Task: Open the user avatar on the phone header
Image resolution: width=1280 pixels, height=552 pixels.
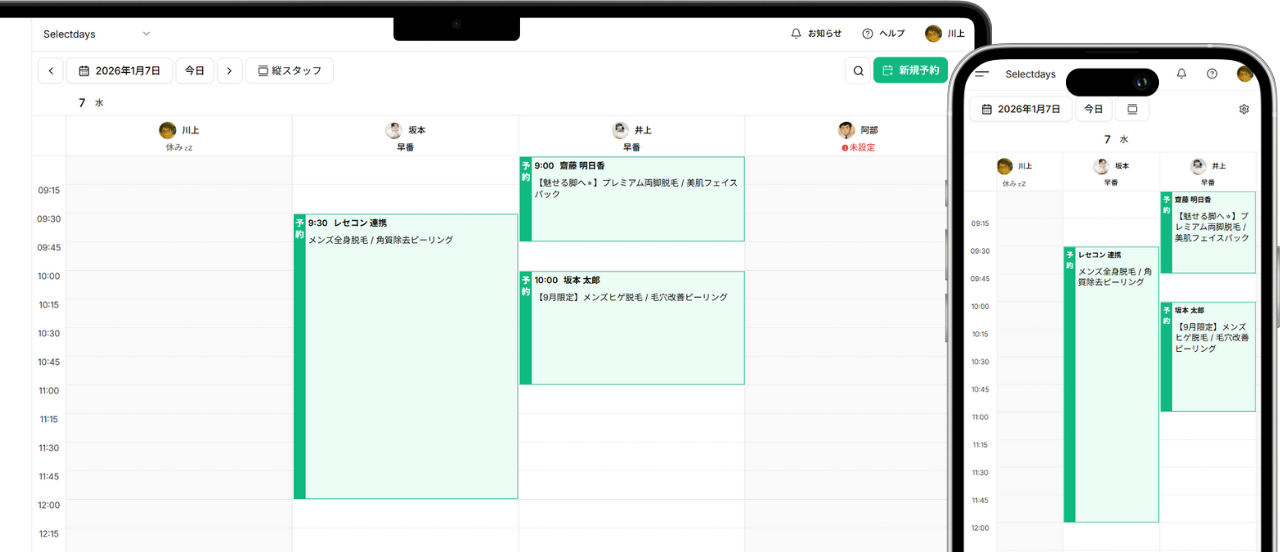Action: 1245,74
